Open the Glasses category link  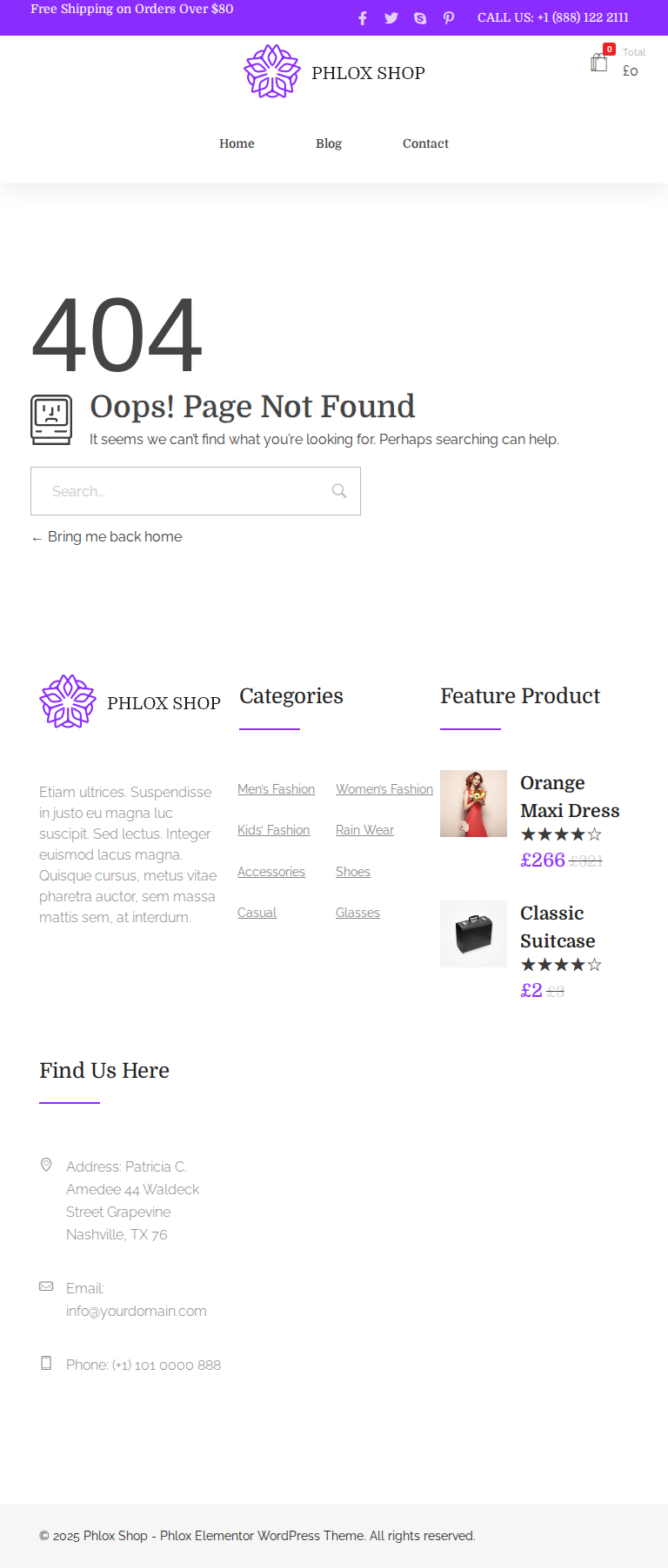click(357, 913)
